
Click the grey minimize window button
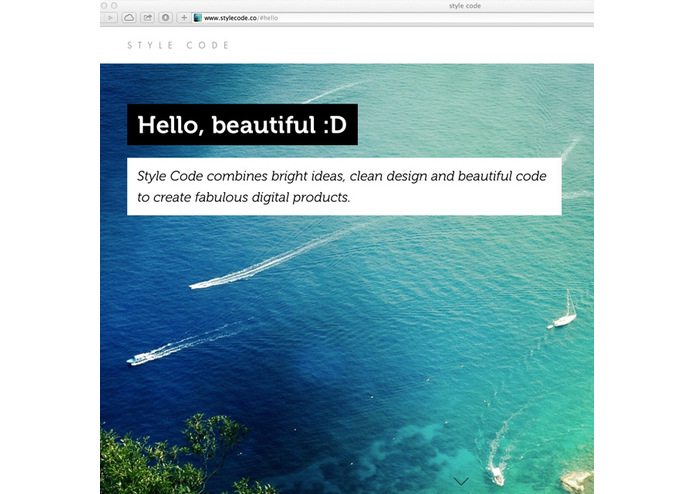tap(104, 5)
